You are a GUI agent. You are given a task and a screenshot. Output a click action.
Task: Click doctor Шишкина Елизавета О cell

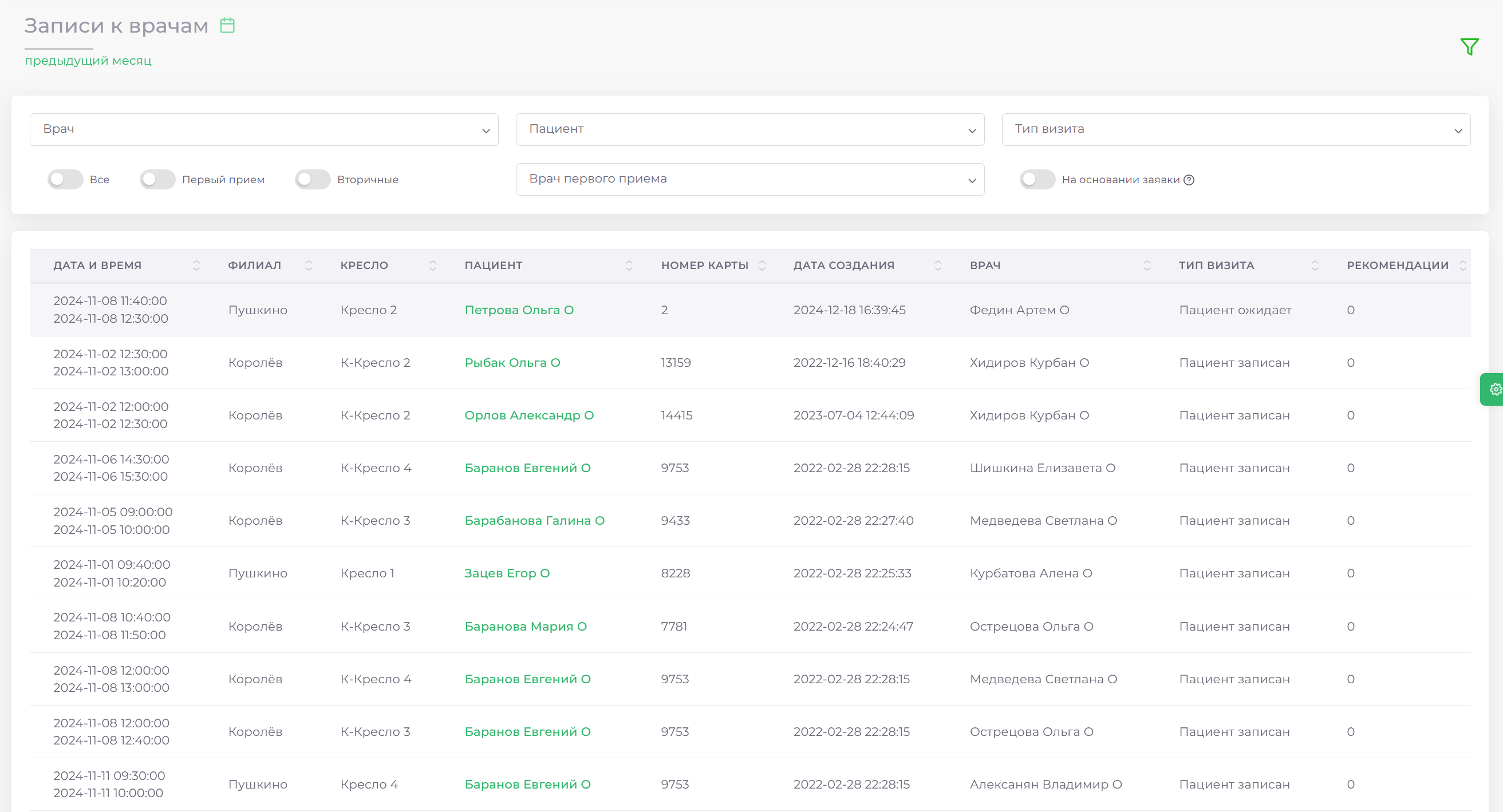click(1042, 468)
